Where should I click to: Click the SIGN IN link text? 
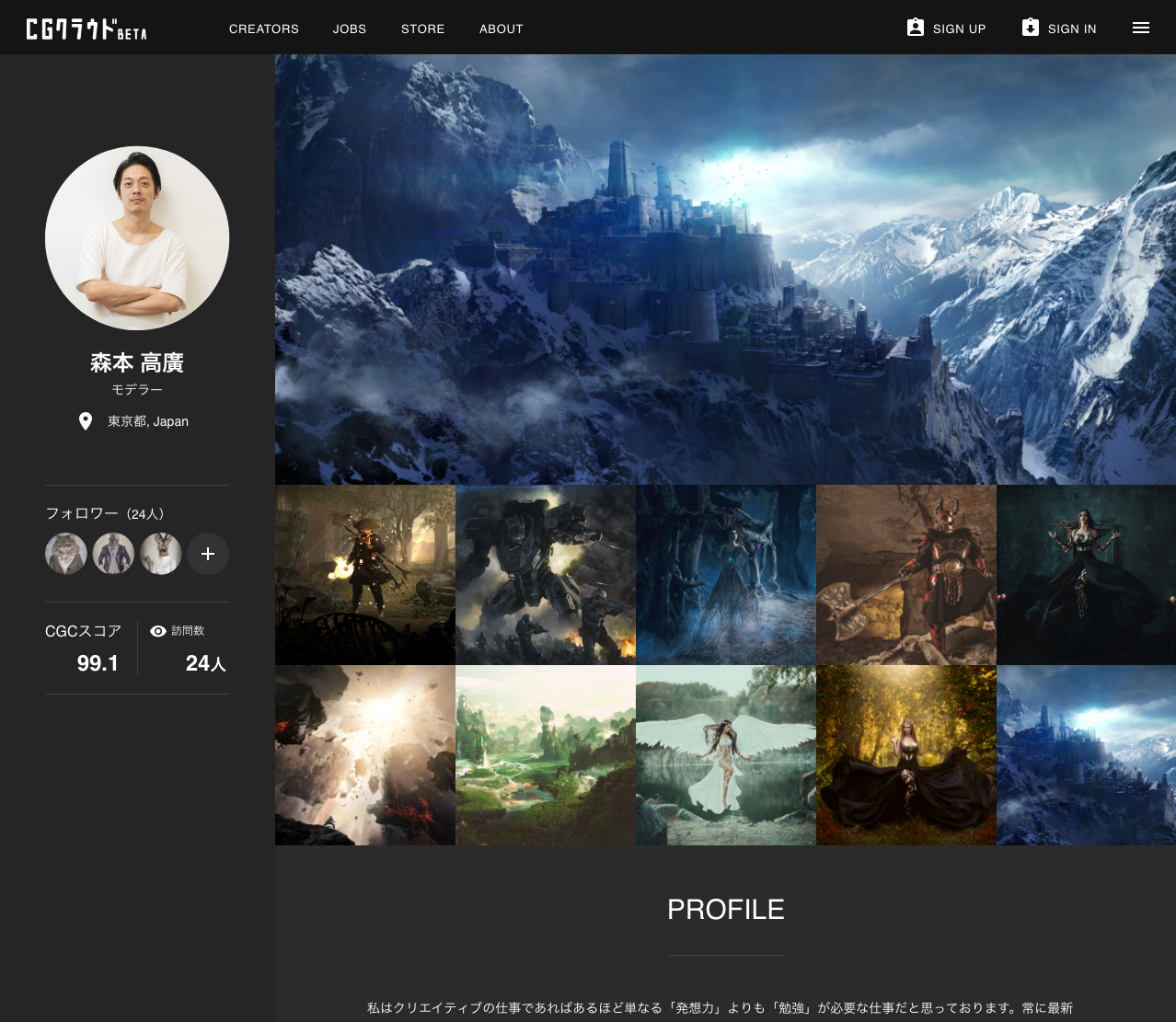coord(1072,29)
